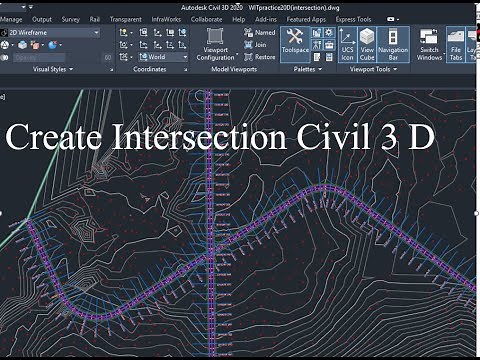480x360 pixels.
Task: Open the Help ribbon tab
Action: (239, 19)
